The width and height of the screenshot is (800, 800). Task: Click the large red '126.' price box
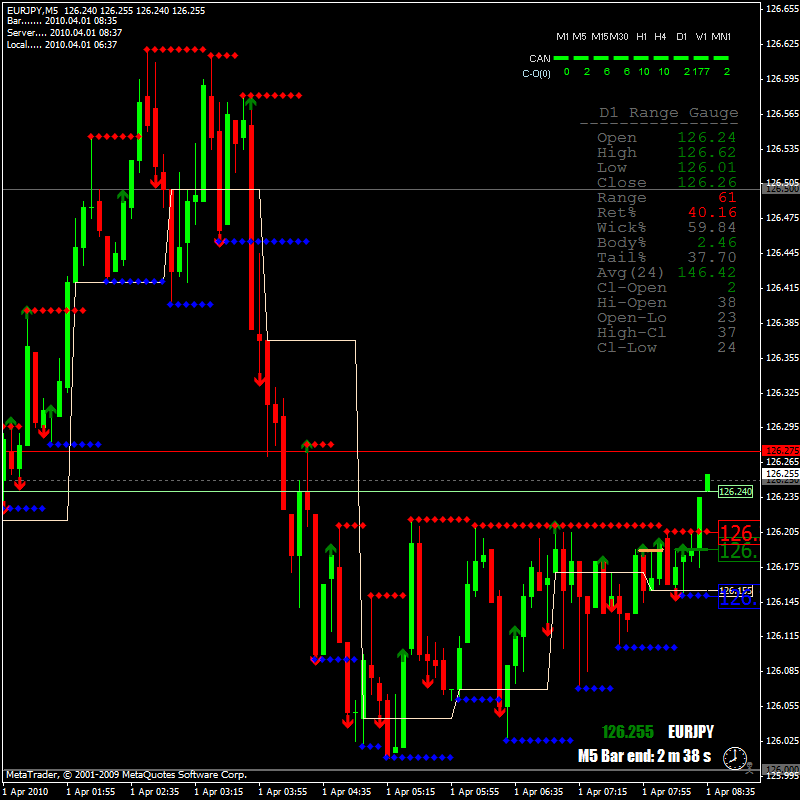[x=739, y=533]
